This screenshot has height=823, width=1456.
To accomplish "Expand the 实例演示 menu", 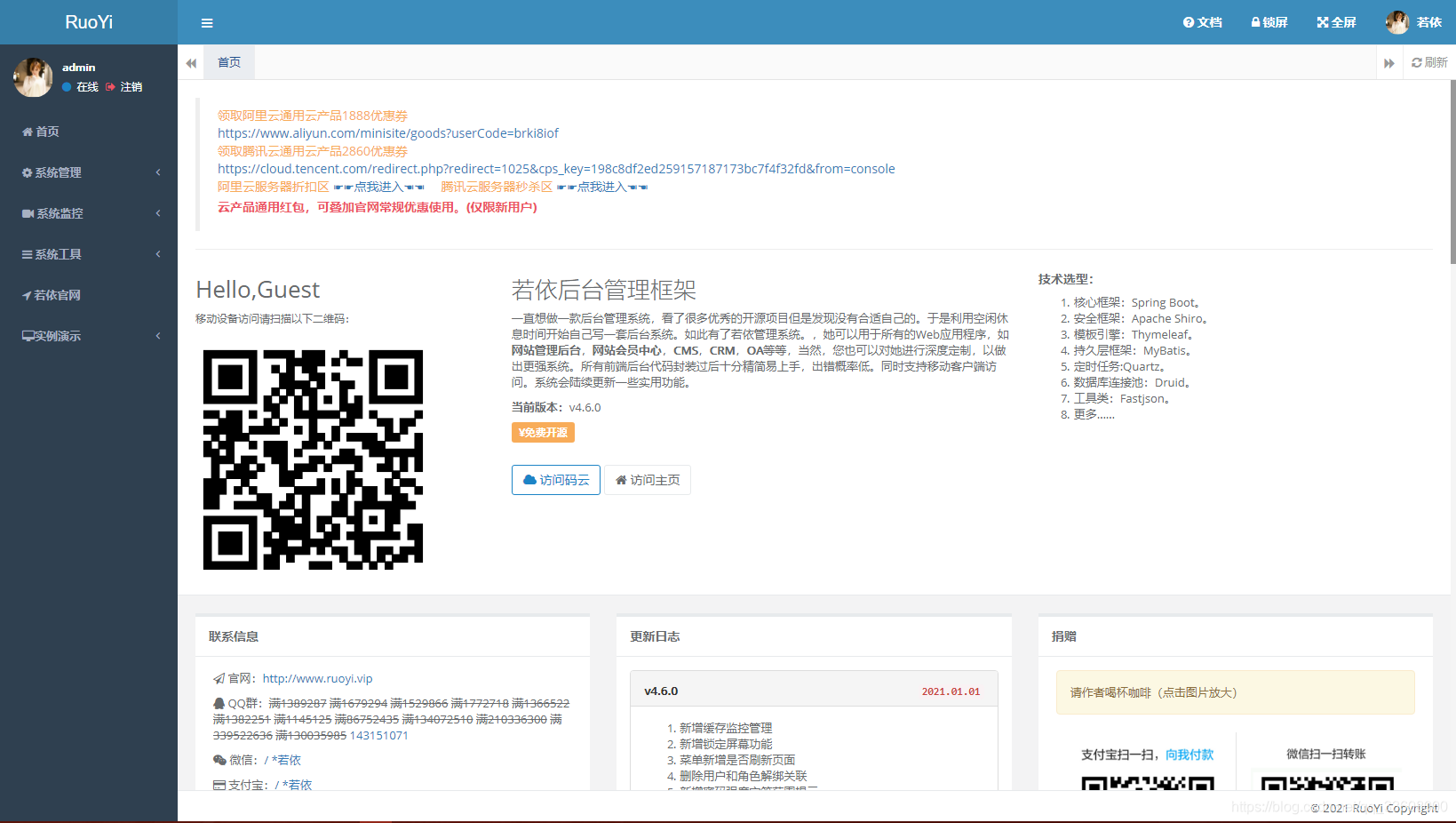I will pos(89,336).
